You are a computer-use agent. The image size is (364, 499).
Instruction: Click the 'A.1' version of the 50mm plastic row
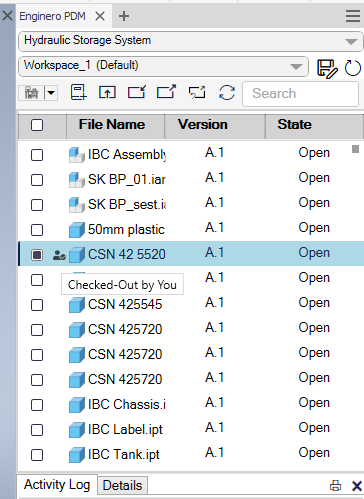coord(214,228)
